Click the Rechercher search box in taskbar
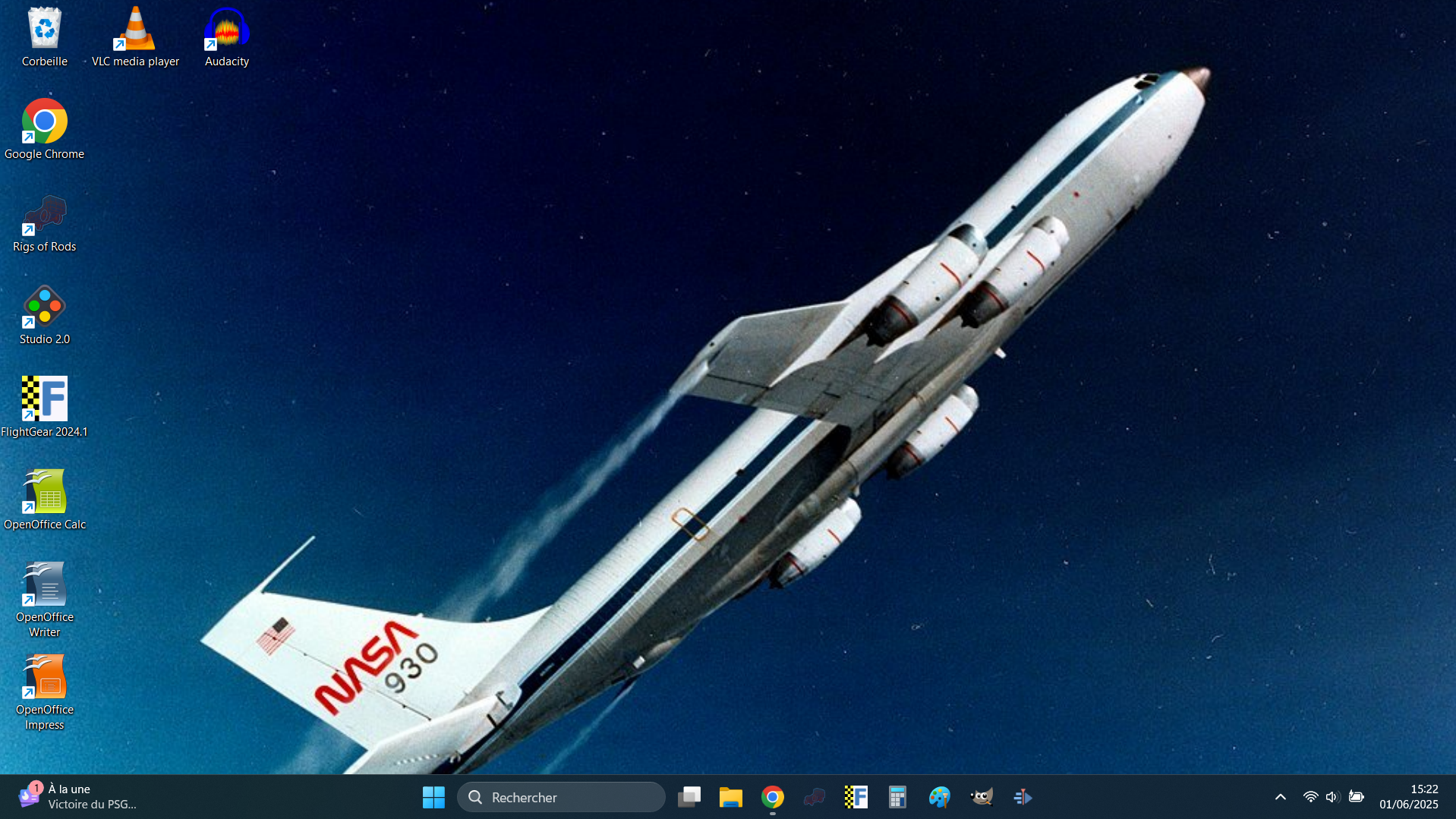The width and height of the screenshot is (1456, 819). click(x=562, y=797)
